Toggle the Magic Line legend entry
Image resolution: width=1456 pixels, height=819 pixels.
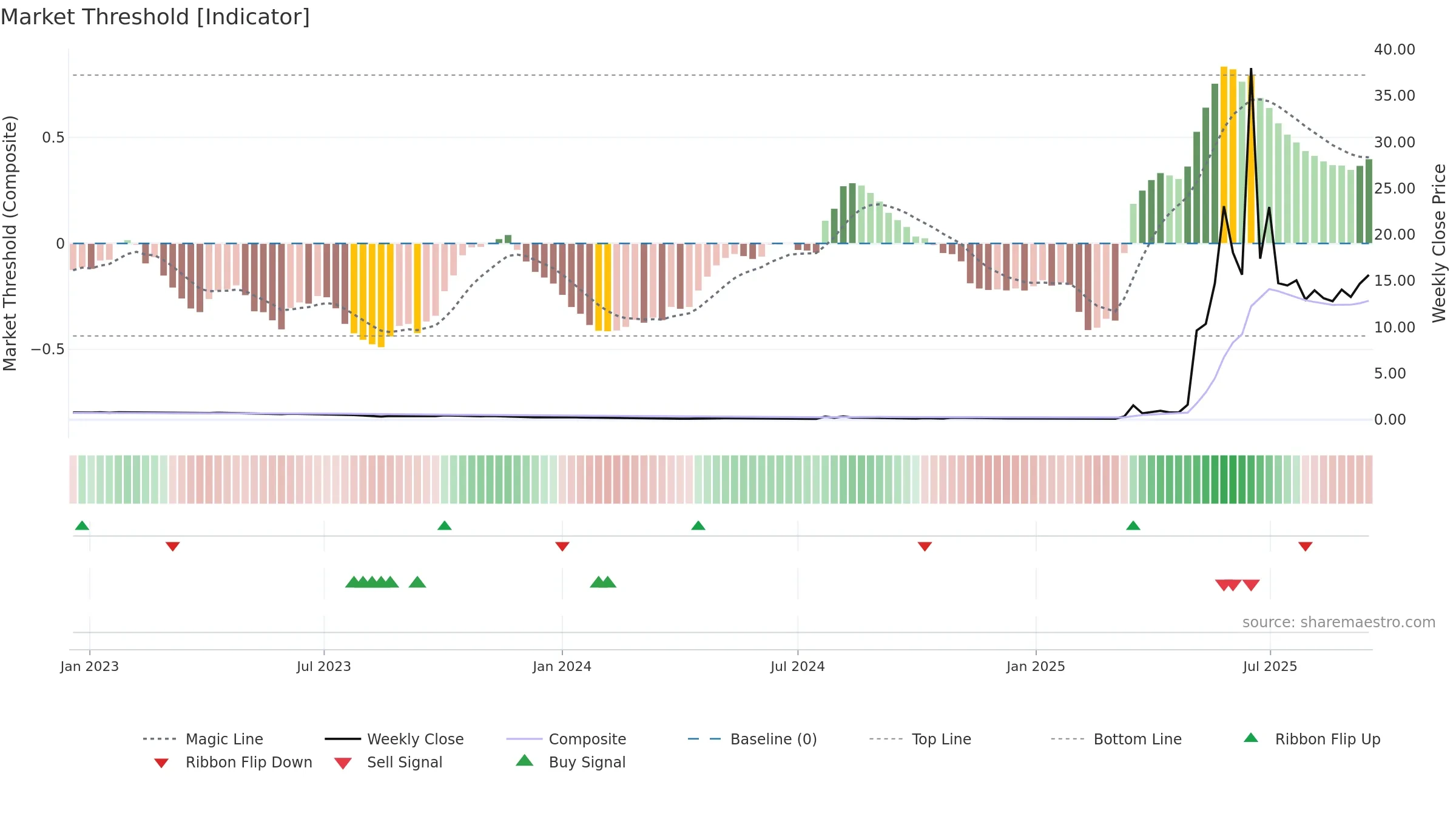(203, 739)
